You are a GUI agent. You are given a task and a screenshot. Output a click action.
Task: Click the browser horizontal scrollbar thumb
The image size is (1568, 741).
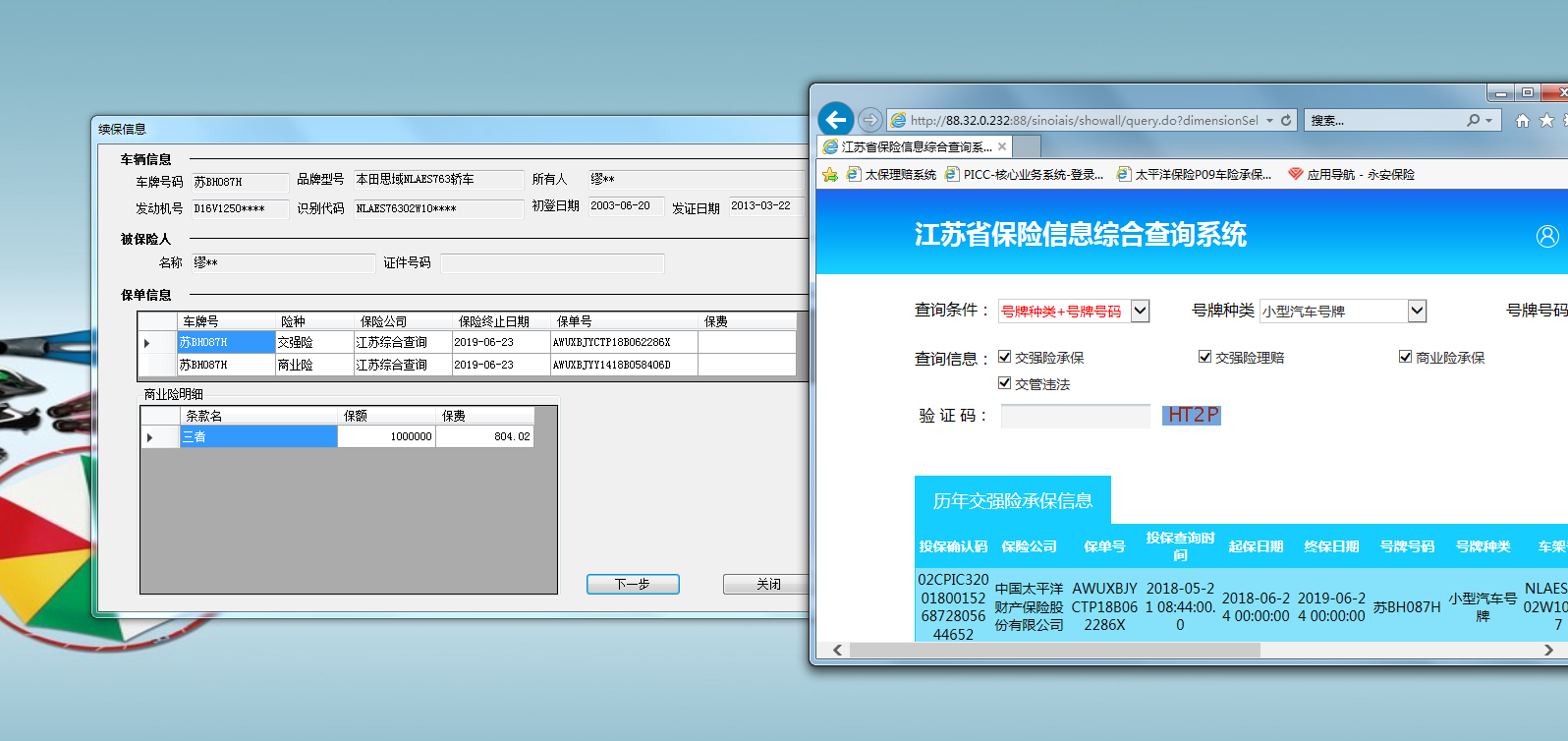(x=1054, y=650)
